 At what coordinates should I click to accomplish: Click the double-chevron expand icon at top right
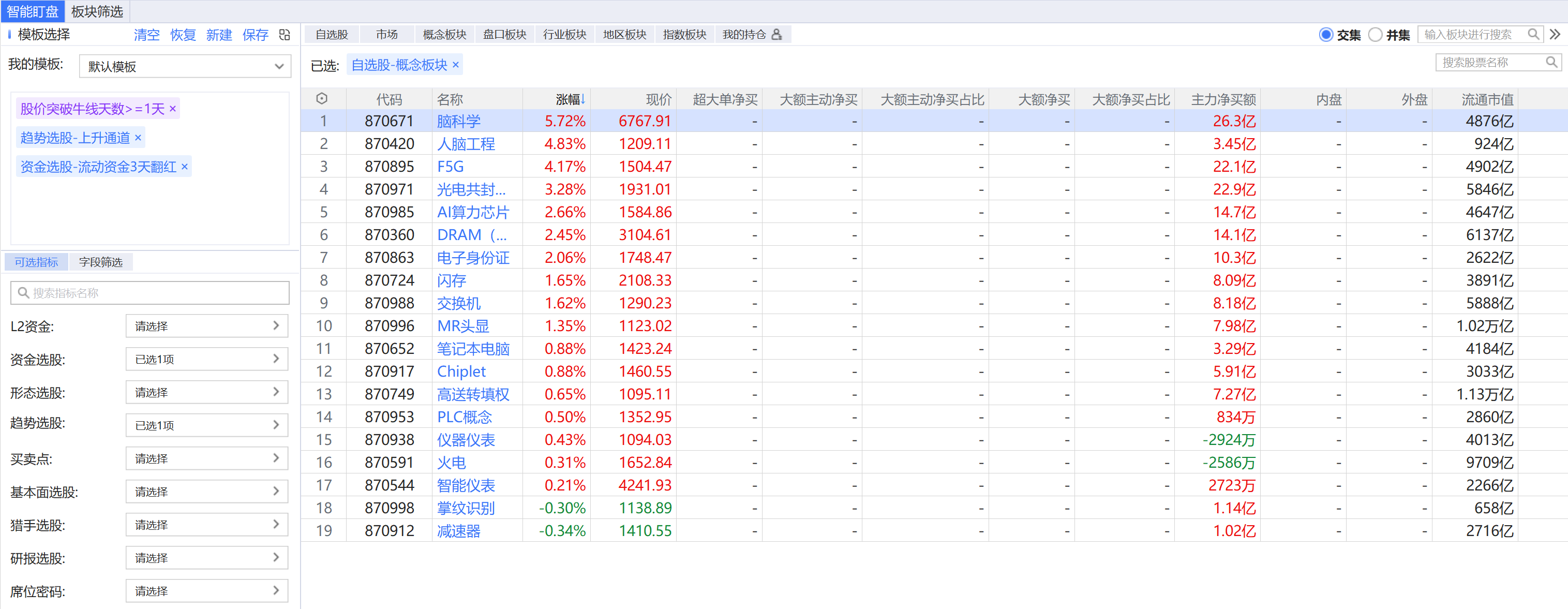[1555, 35]
